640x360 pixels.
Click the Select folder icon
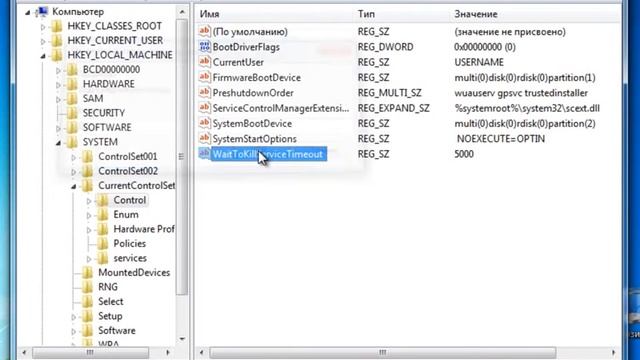(87, 302)
